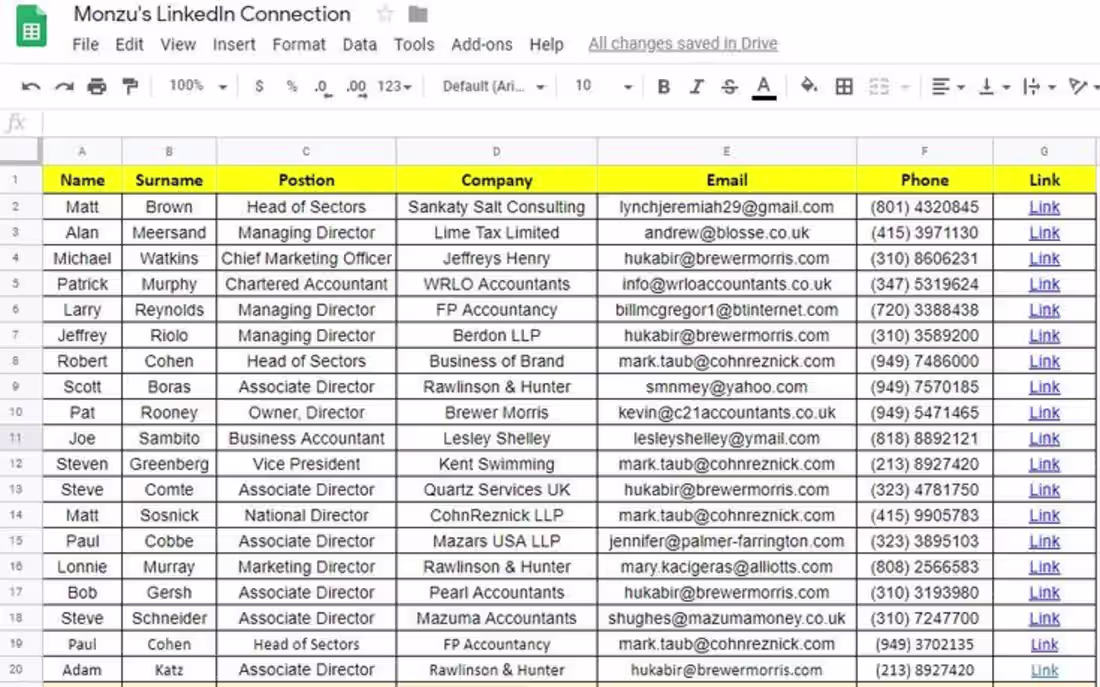The width and height of the screenshot is (1100, 687).
Task: Open the fill color picker
Action: pyautogui.click(x=808, y=86)
